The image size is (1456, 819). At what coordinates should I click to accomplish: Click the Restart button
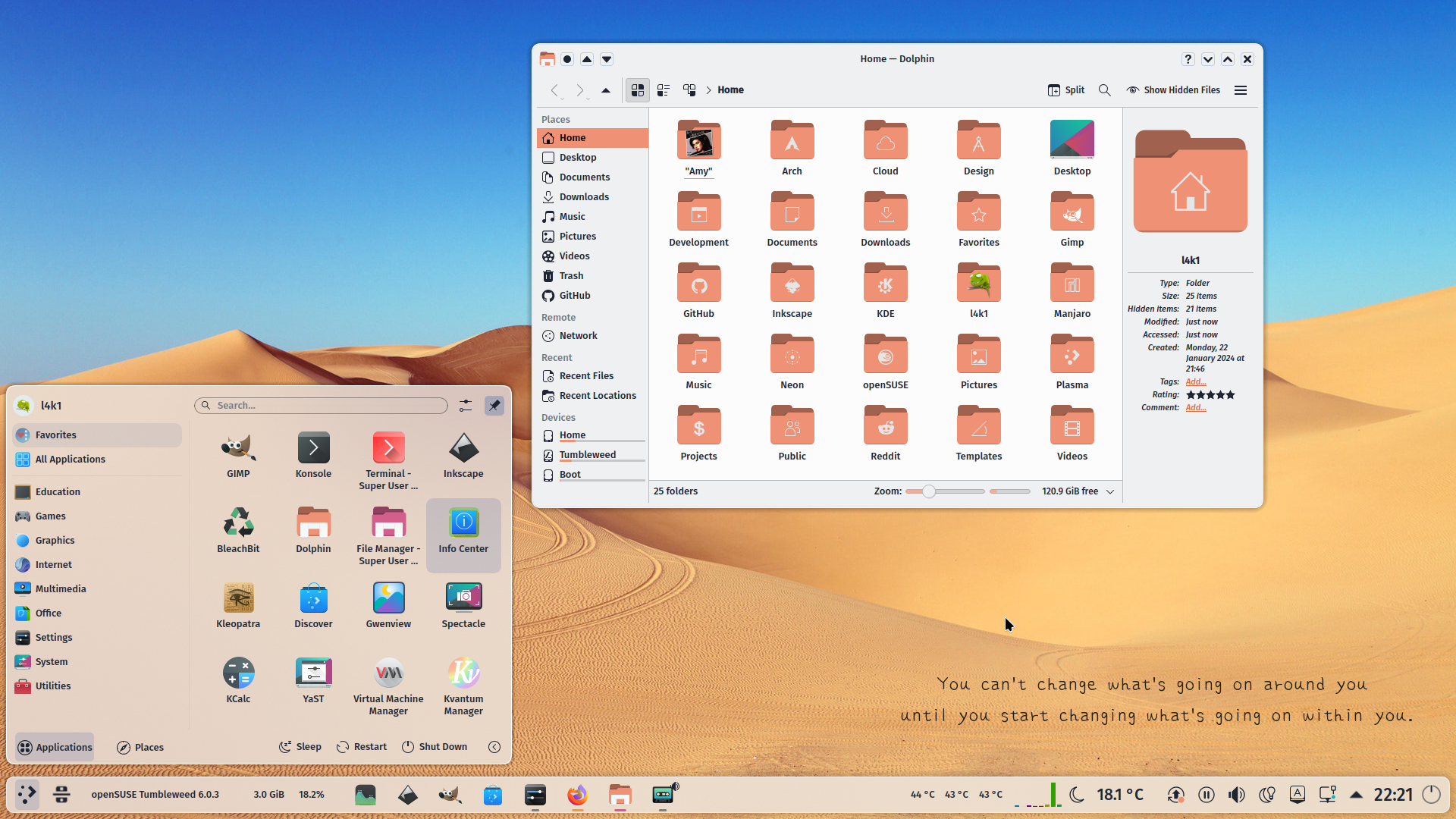tap(362, 747)
